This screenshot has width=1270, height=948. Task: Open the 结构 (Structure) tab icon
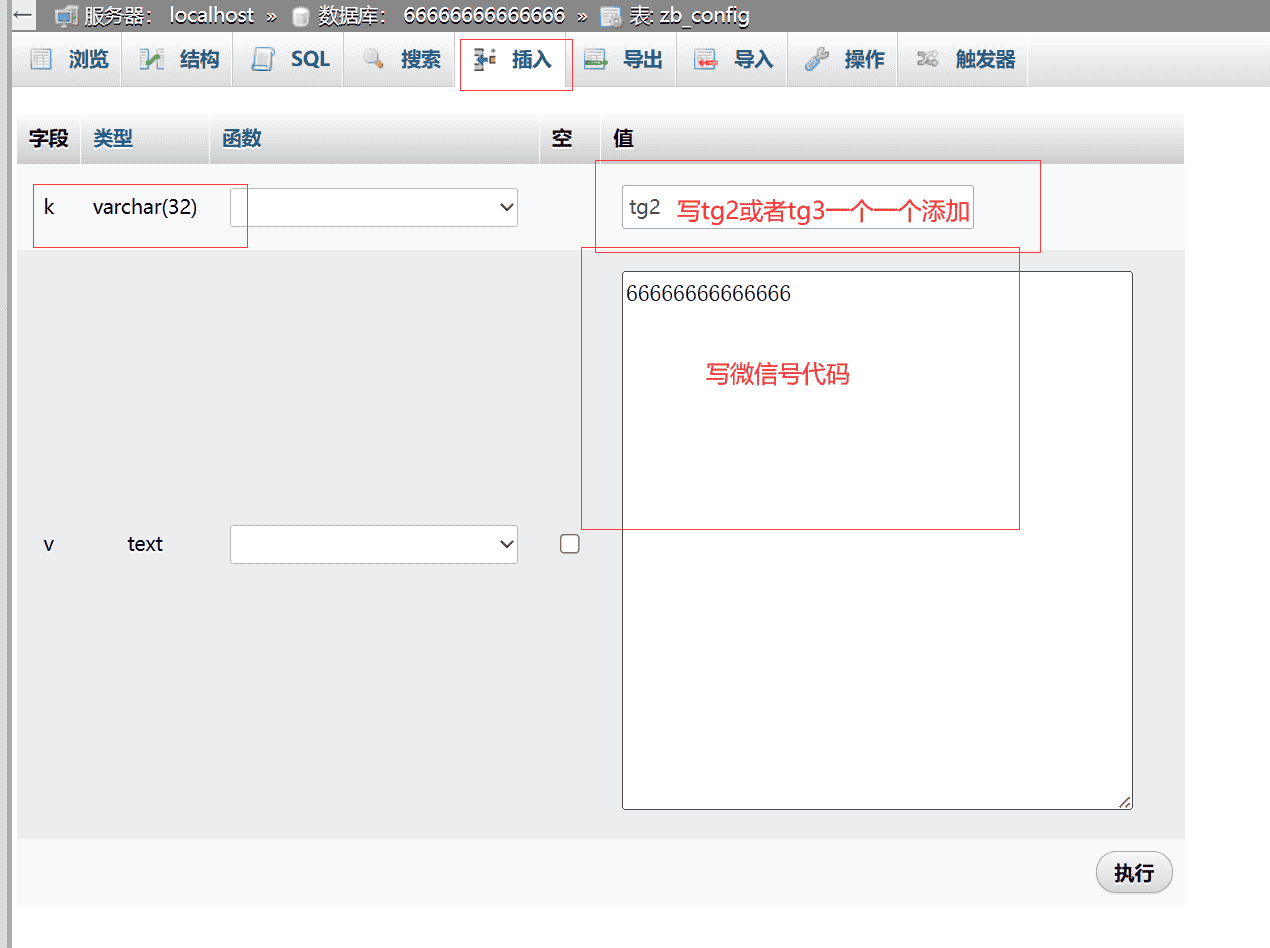pyautogui.click(x=150, y=58)
